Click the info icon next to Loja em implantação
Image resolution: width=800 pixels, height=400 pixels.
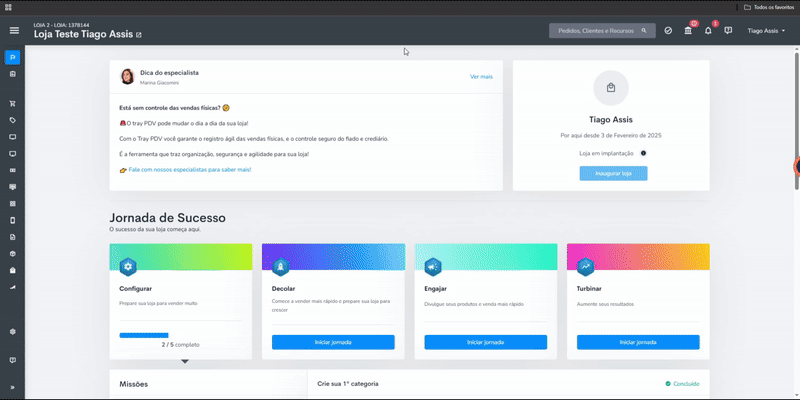643,153
